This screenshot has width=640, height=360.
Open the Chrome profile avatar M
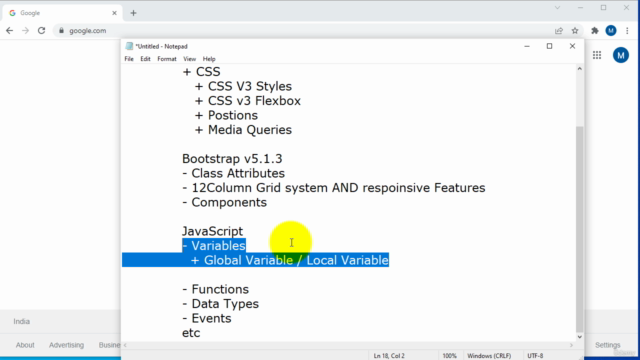click(611, 31)
